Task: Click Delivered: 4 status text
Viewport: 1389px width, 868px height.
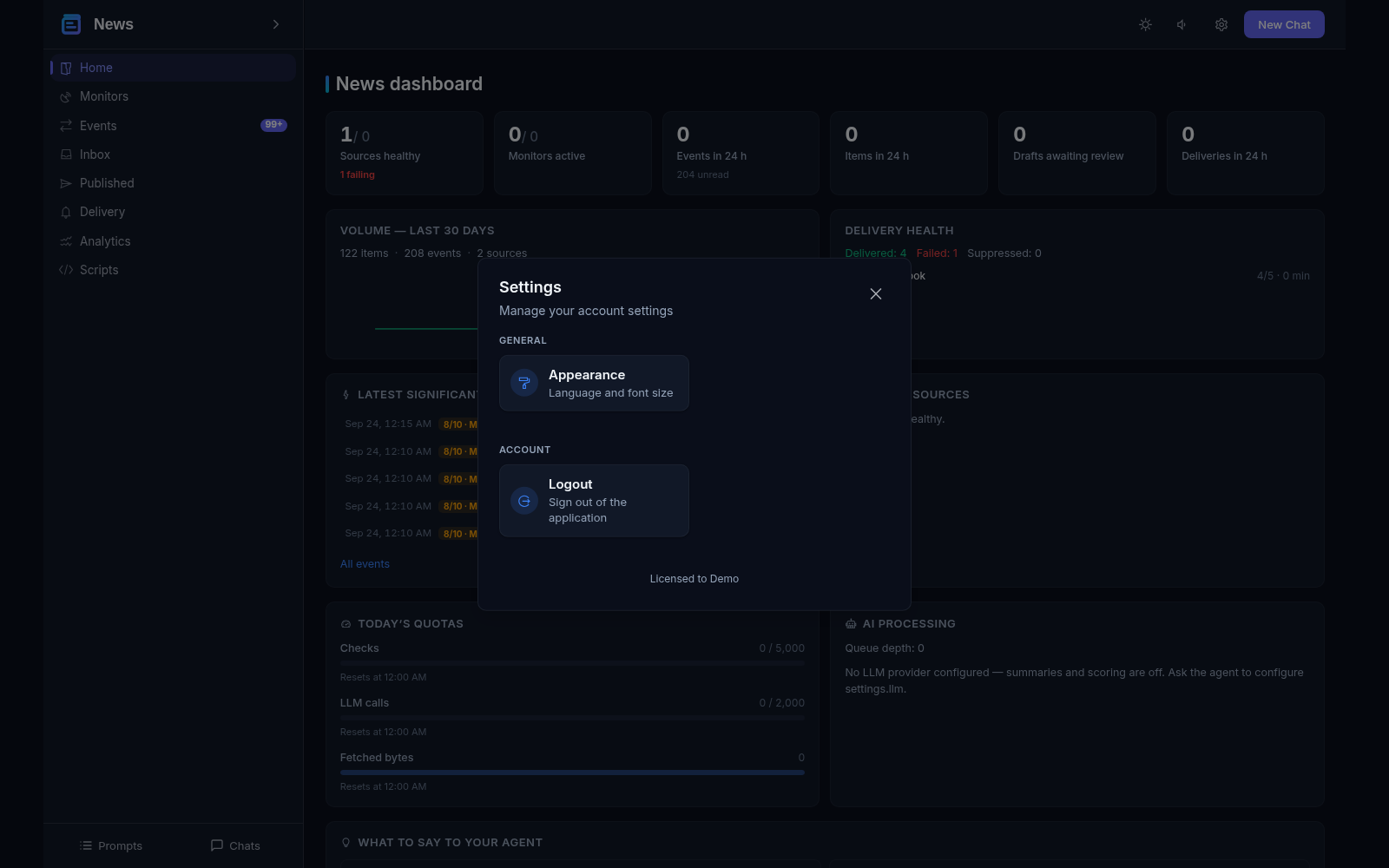Action: point(876,253)
